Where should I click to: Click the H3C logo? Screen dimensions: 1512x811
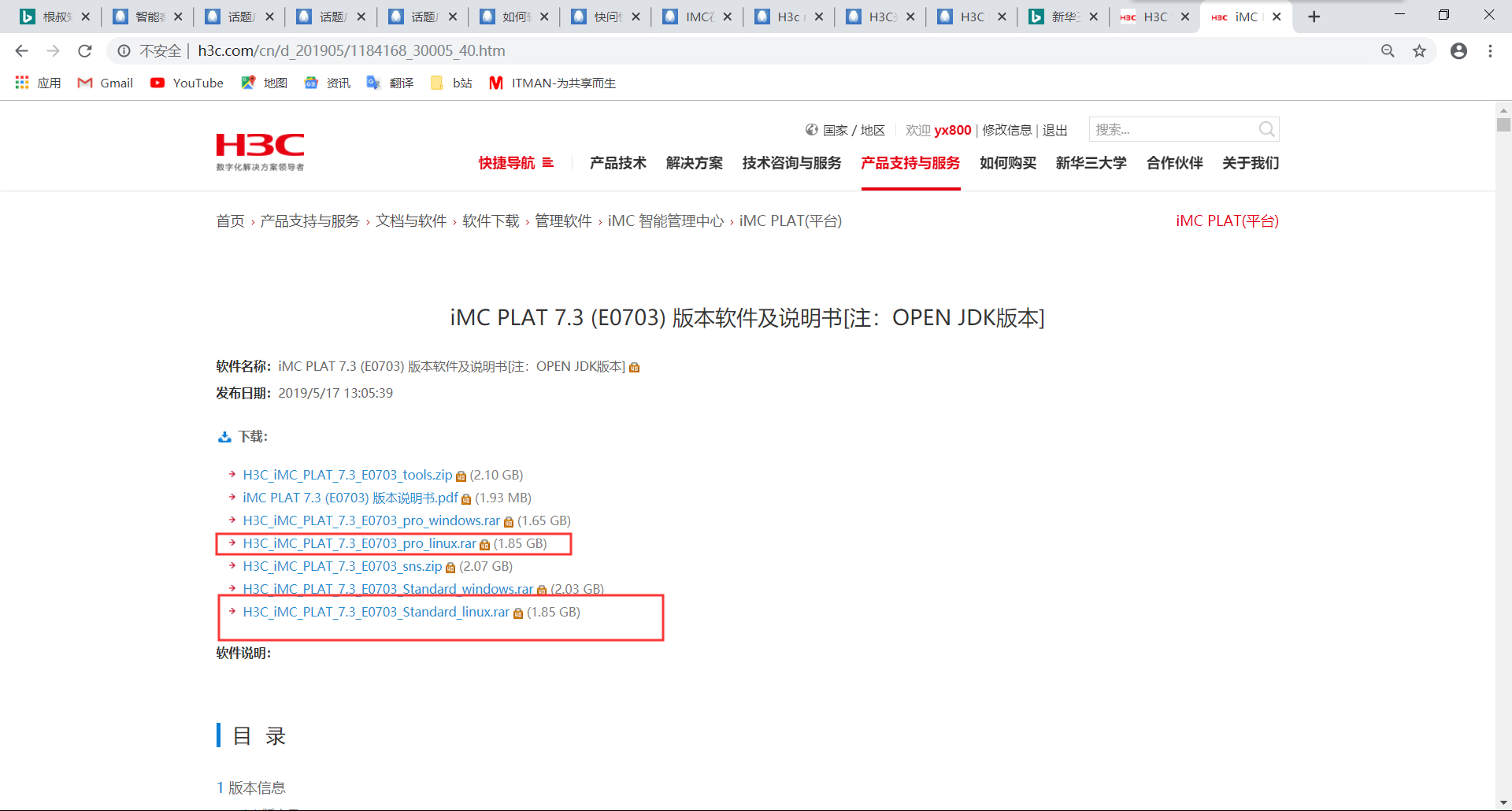pos(260,152)
